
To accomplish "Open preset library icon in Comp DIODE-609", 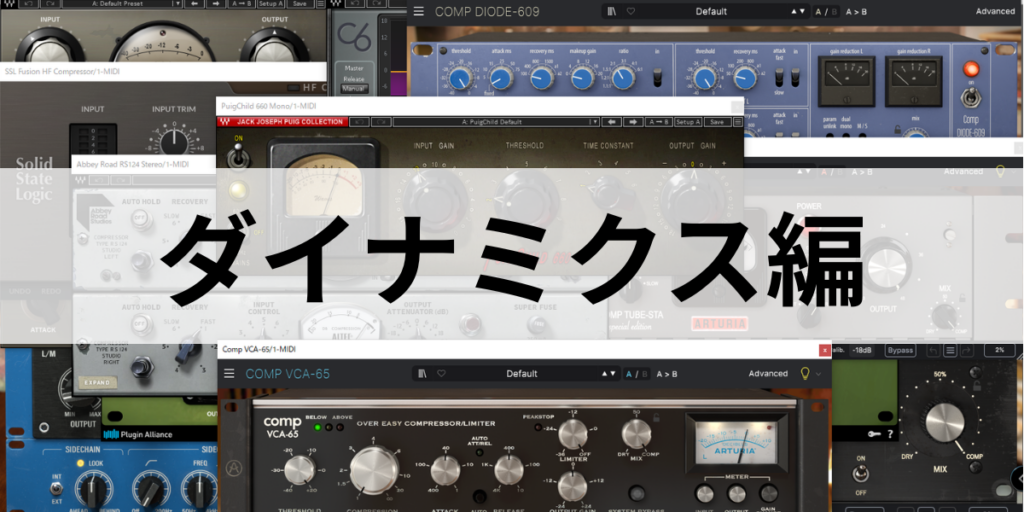I will (x=611, y=11).
